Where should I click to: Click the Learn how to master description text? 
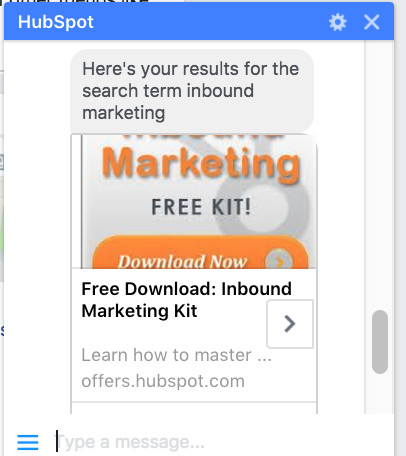(x=177, y=355)
